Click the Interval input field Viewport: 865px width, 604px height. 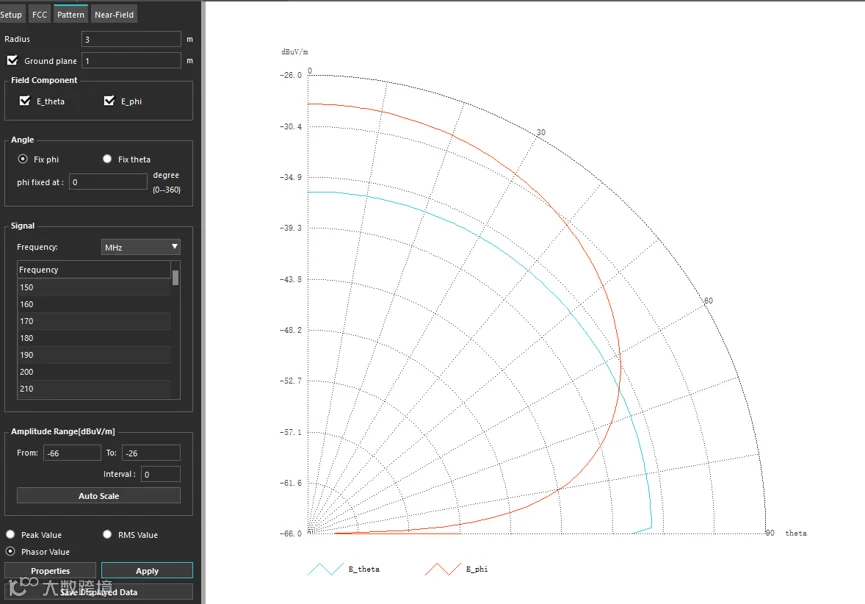pyautogui.click(x=161, y=474)
